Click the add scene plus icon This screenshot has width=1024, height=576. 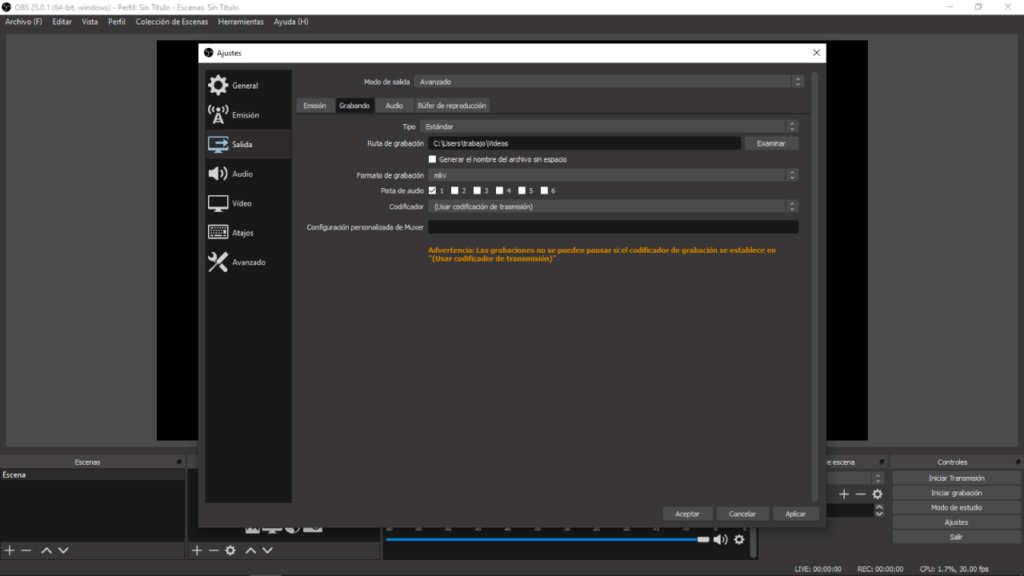(10, 550)
